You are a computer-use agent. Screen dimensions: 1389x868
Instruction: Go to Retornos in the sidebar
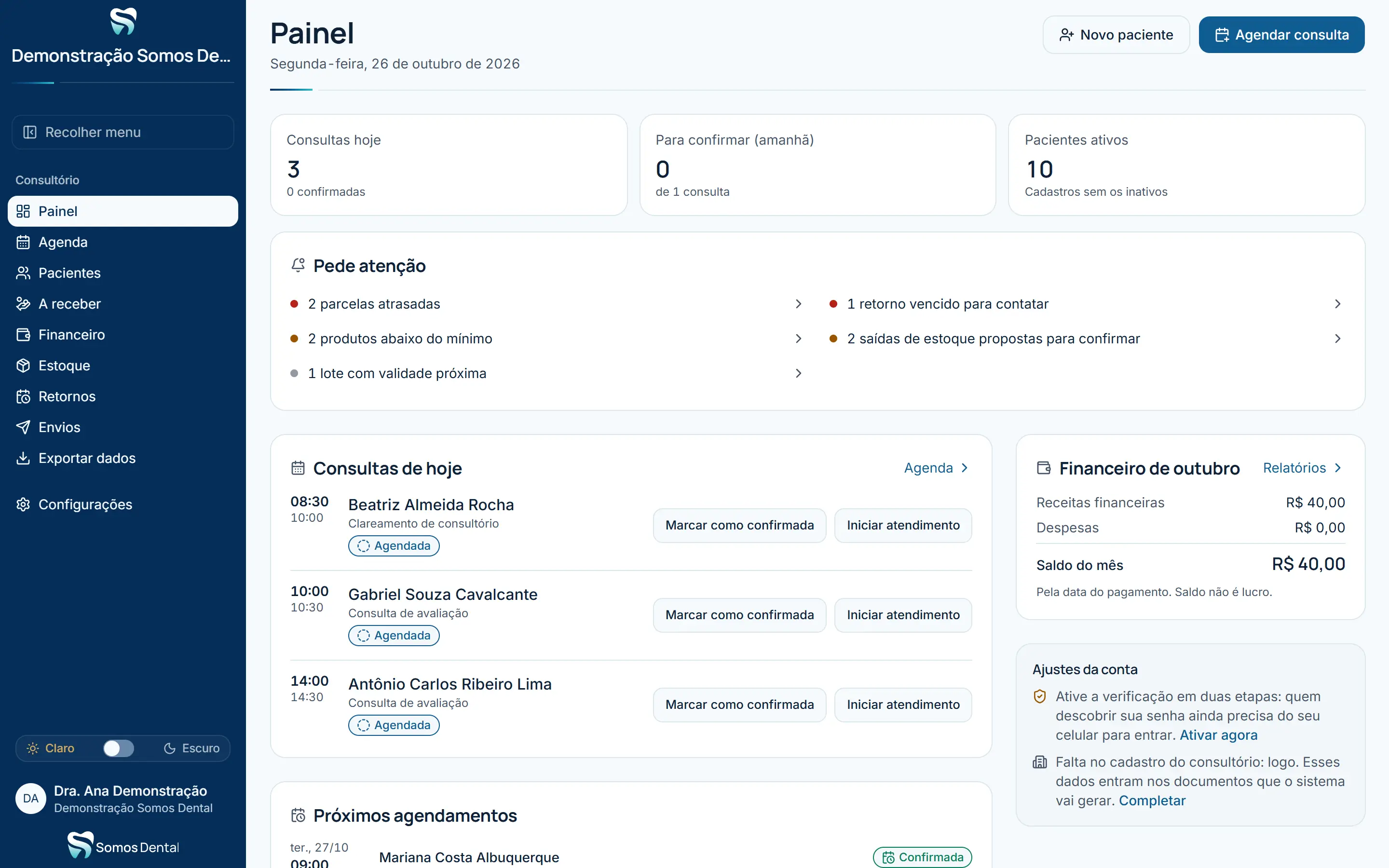click(x=123, y=397)
